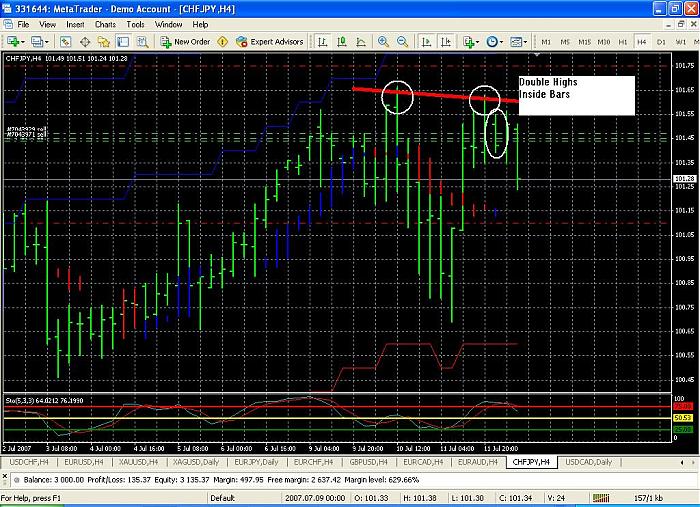Click the New Chart icon
This screenshot has width=700, height=507.
[x=12, y=42]
